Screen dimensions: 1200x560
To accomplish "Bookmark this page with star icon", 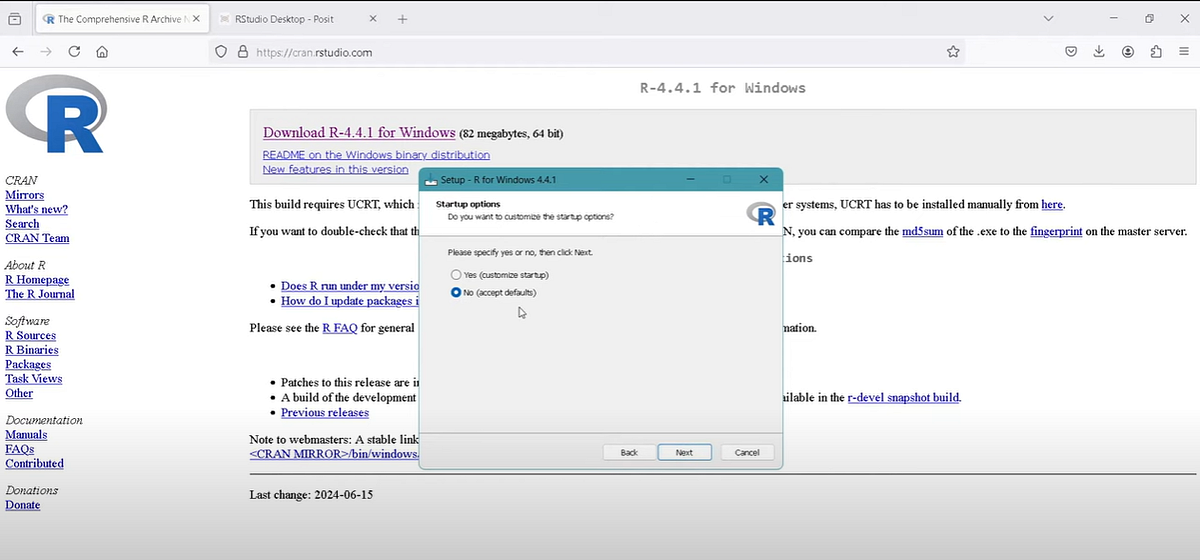I will click(x=953, y=52).
